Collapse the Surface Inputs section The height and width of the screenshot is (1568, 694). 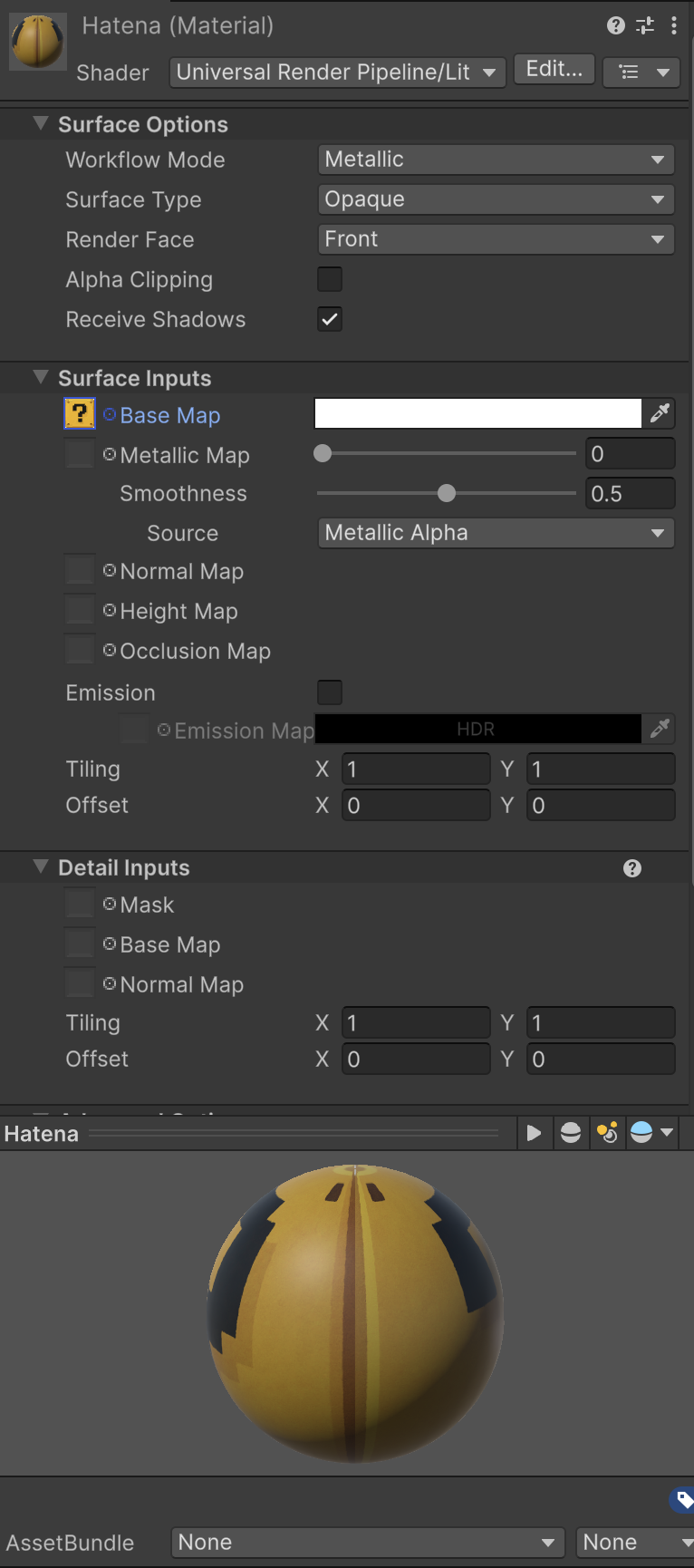coord(41,378)
